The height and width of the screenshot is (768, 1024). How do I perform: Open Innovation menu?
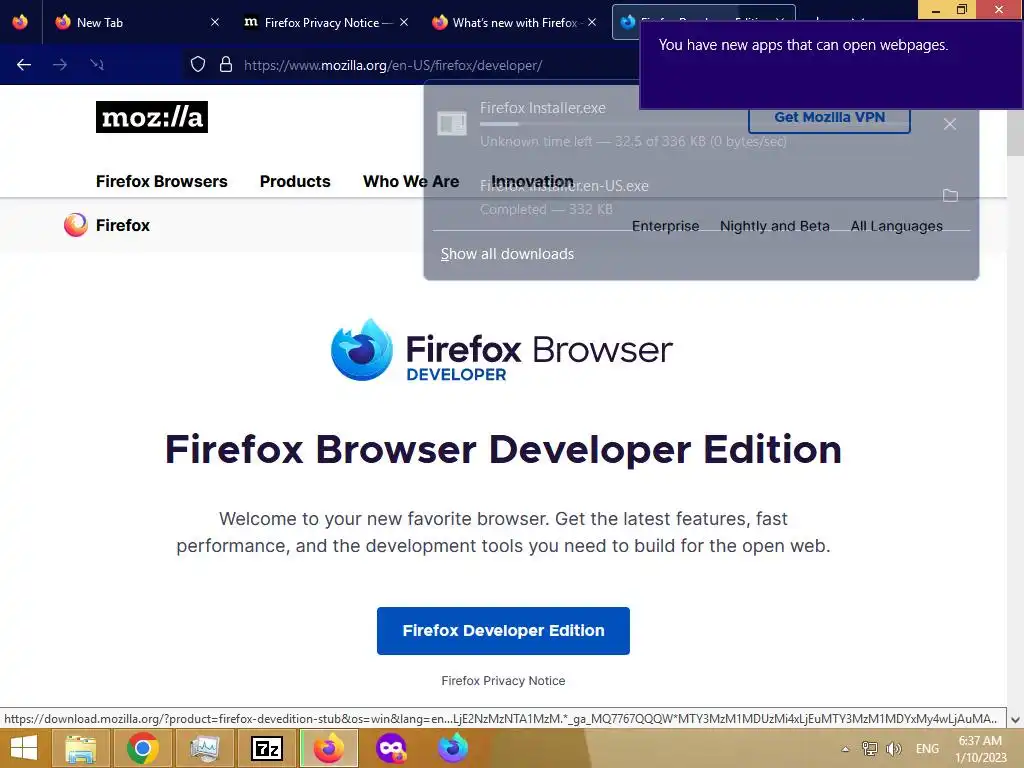[x=532, y=182]
